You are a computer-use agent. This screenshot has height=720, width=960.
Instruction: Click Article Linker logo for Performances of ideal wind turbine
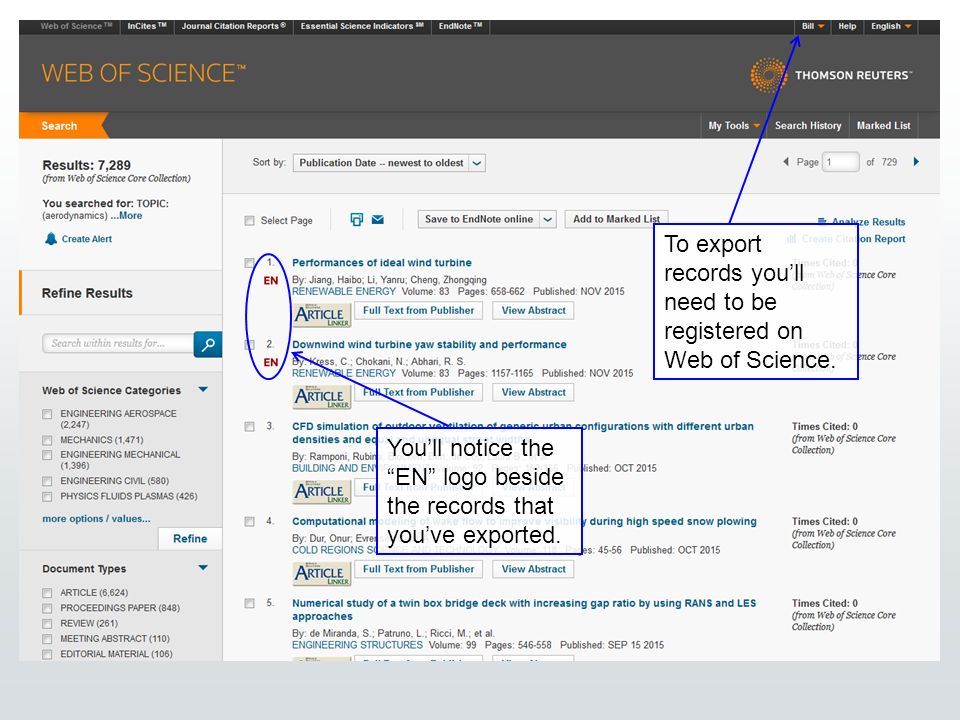click(x=322, y=315)
